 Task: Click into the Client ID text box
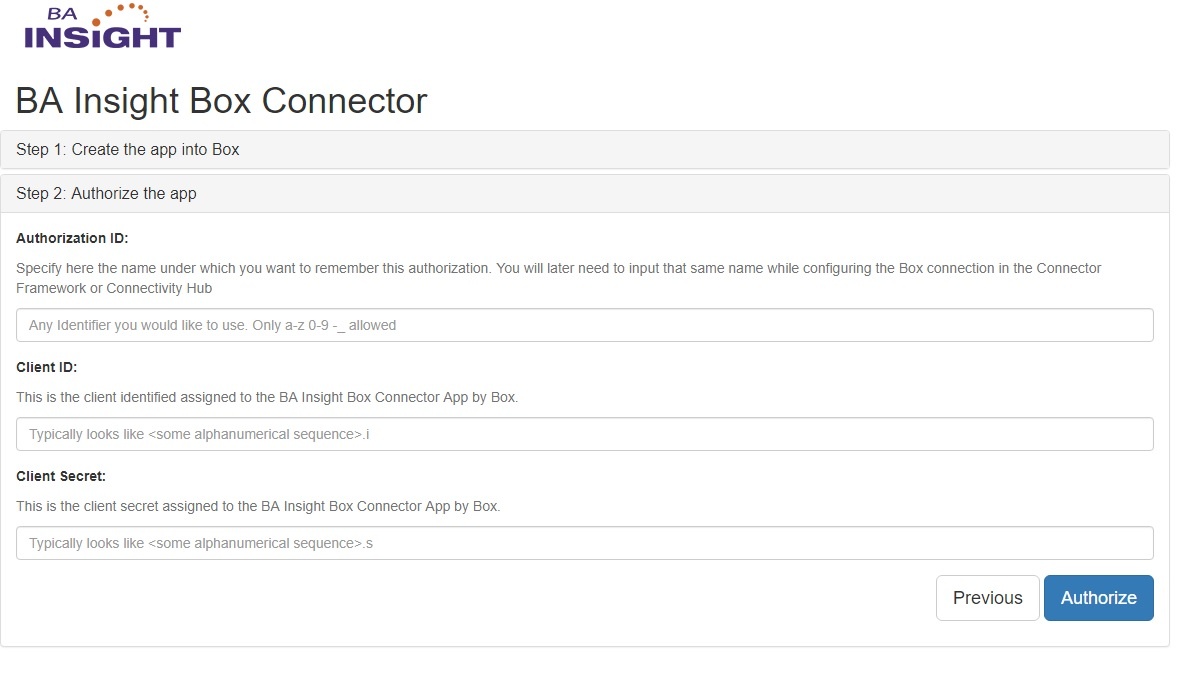pos(584,434)
